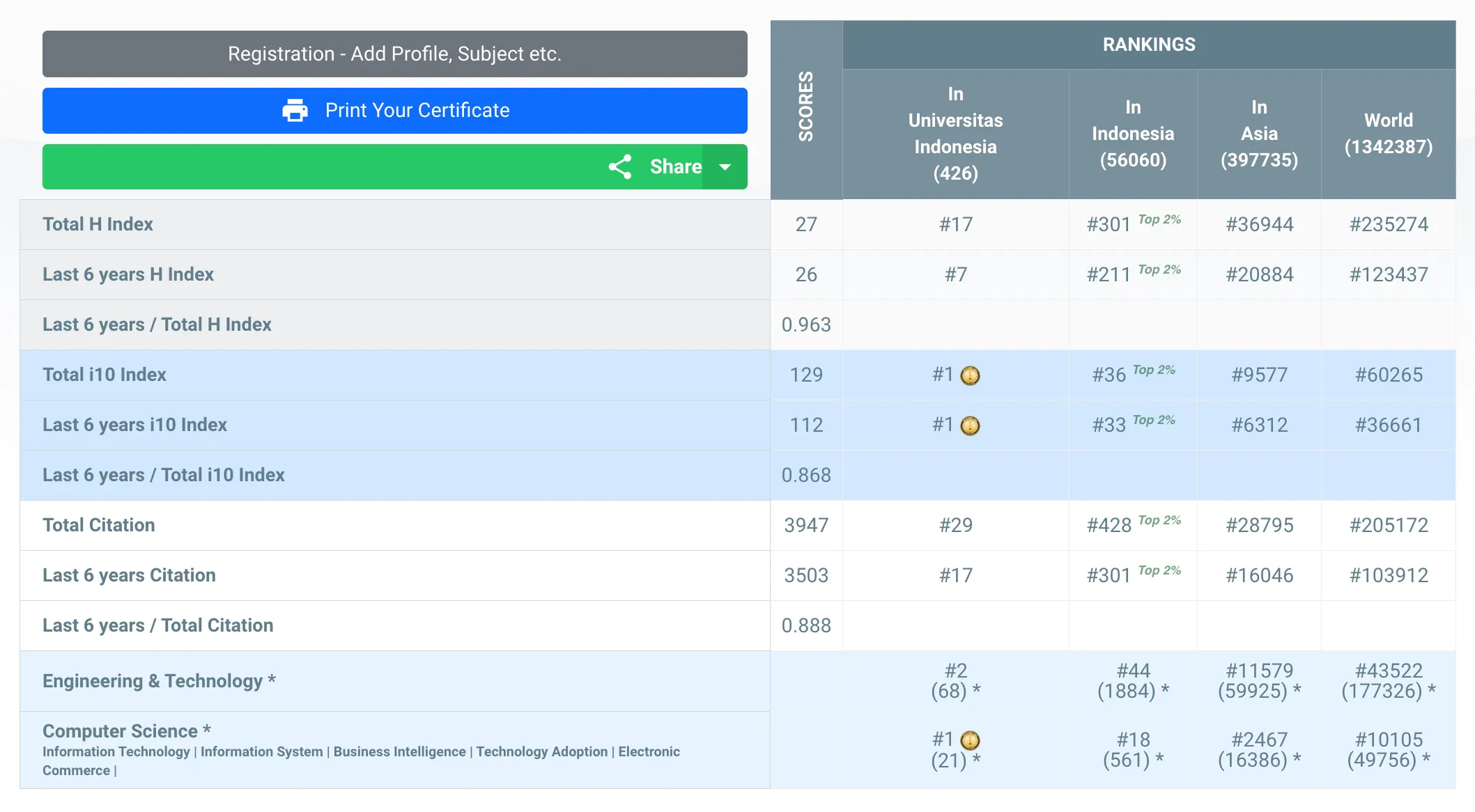Click Top 2% badge in Total H Index row
1475x812 pixels.
[x=1159, y=220]
